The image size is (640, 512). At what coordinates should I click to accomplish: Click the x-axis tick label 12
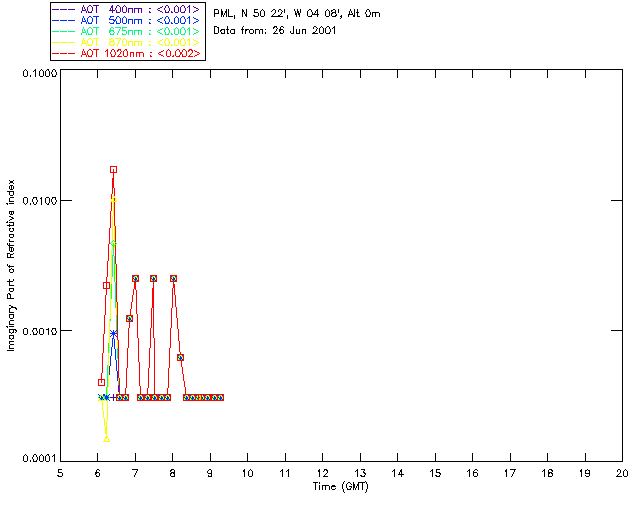point(322,473)
